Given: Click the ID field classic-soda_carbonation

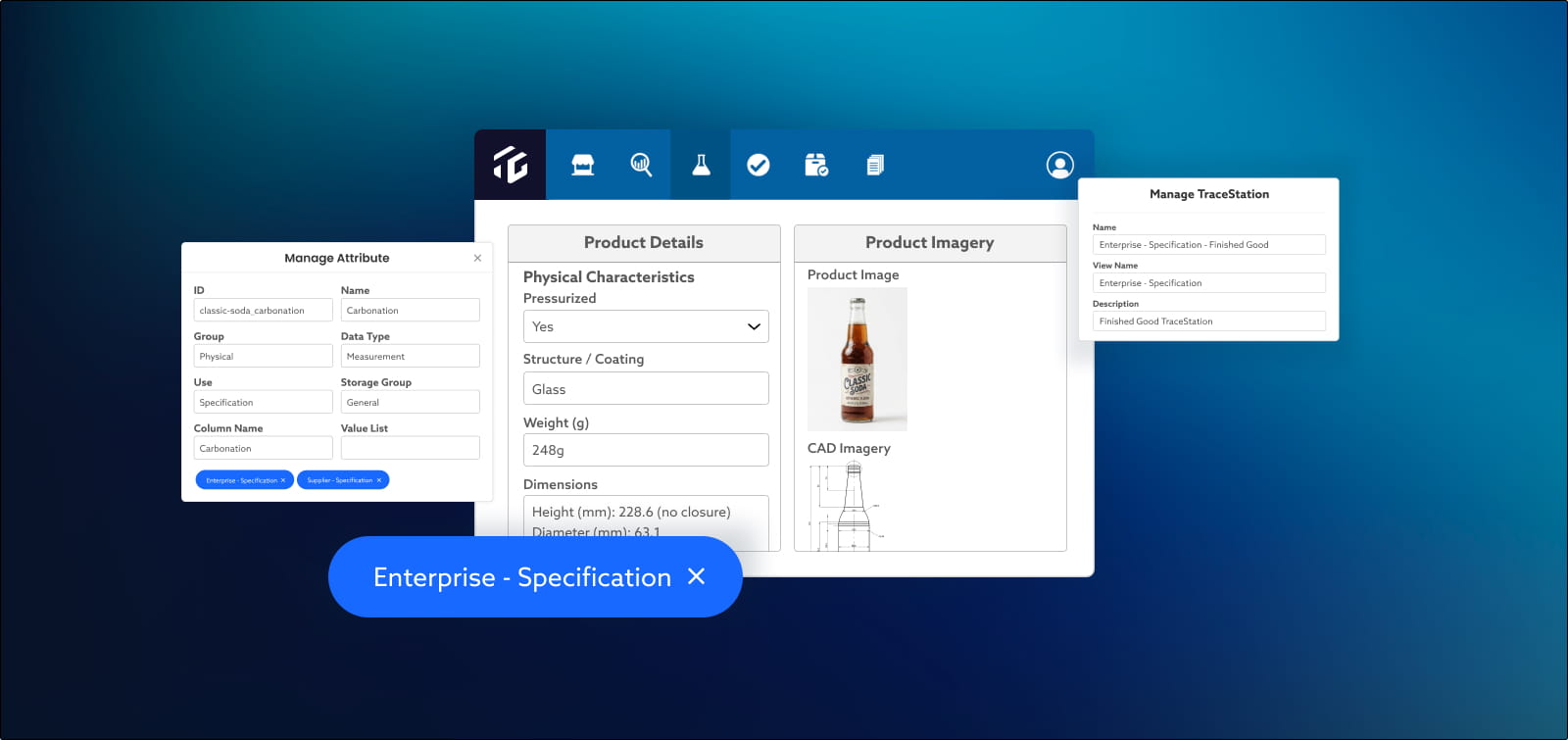Looking at the screenshot, I should (x=263, y=310).
